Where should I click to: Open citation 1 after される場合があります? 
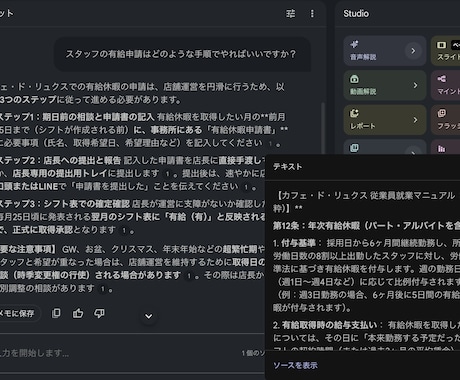coord(189,276)
